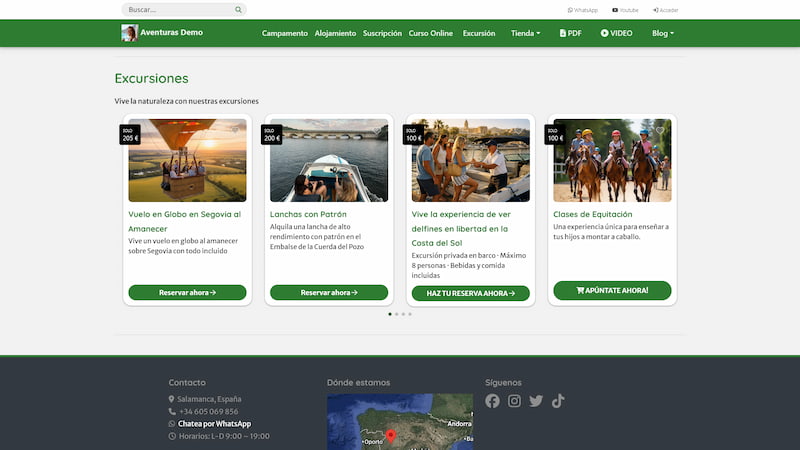Expand the Blog dropdown menu
The height and width of the screenshot is (450, 800).
pyautogui.click(x=662, y=33)
